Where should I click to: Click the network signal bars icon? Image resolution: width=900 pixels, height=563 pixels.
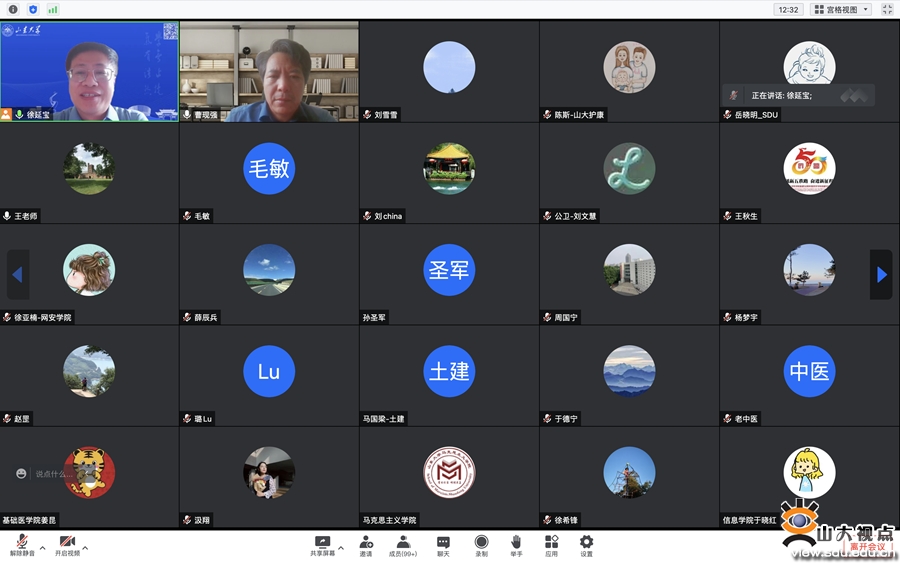52,10
